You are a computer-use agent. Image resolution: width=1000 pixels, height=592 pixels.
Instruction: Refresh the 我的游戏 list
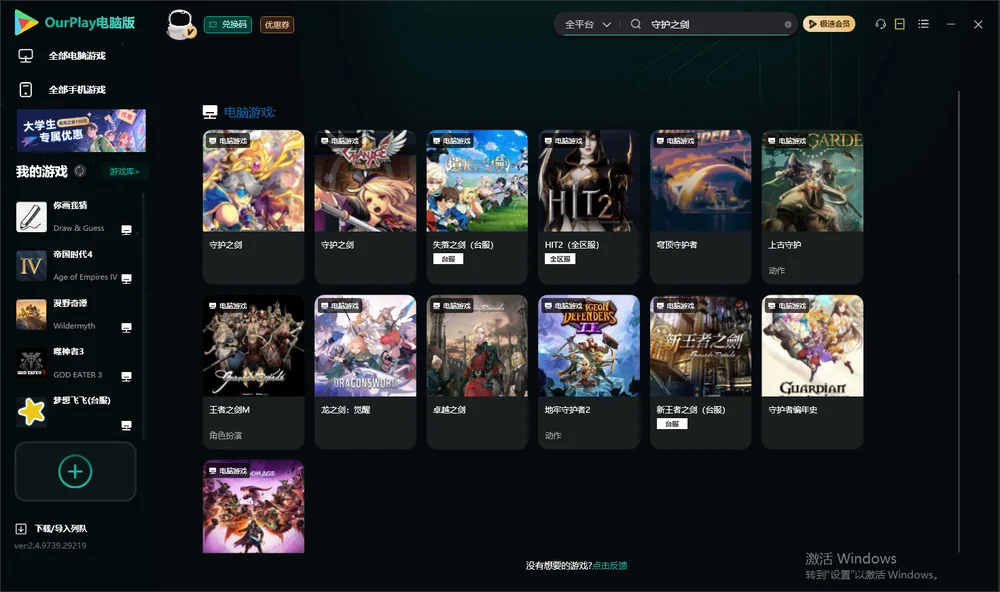80,171
